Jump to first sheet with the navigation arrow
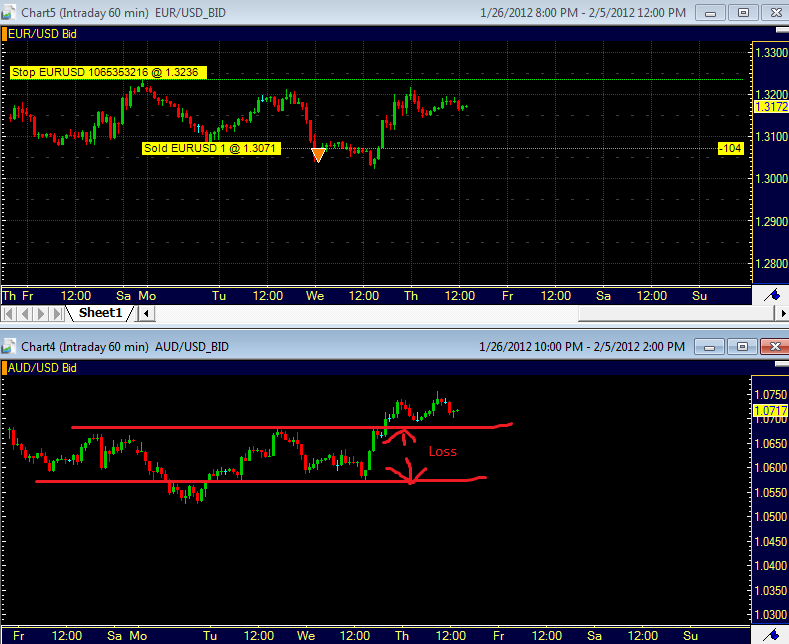The height and width of the screenshot is (644, 789). pos(9,314)
